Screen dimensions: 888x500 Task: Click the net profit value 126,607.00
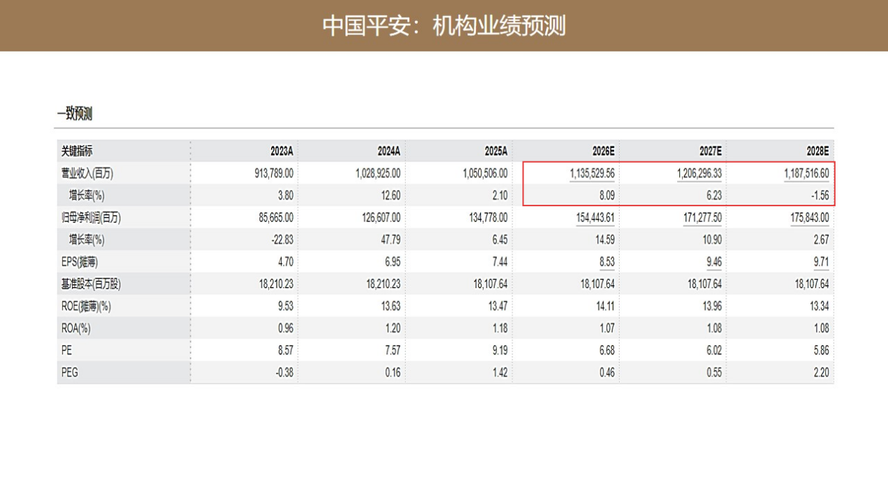coord(382,217)
